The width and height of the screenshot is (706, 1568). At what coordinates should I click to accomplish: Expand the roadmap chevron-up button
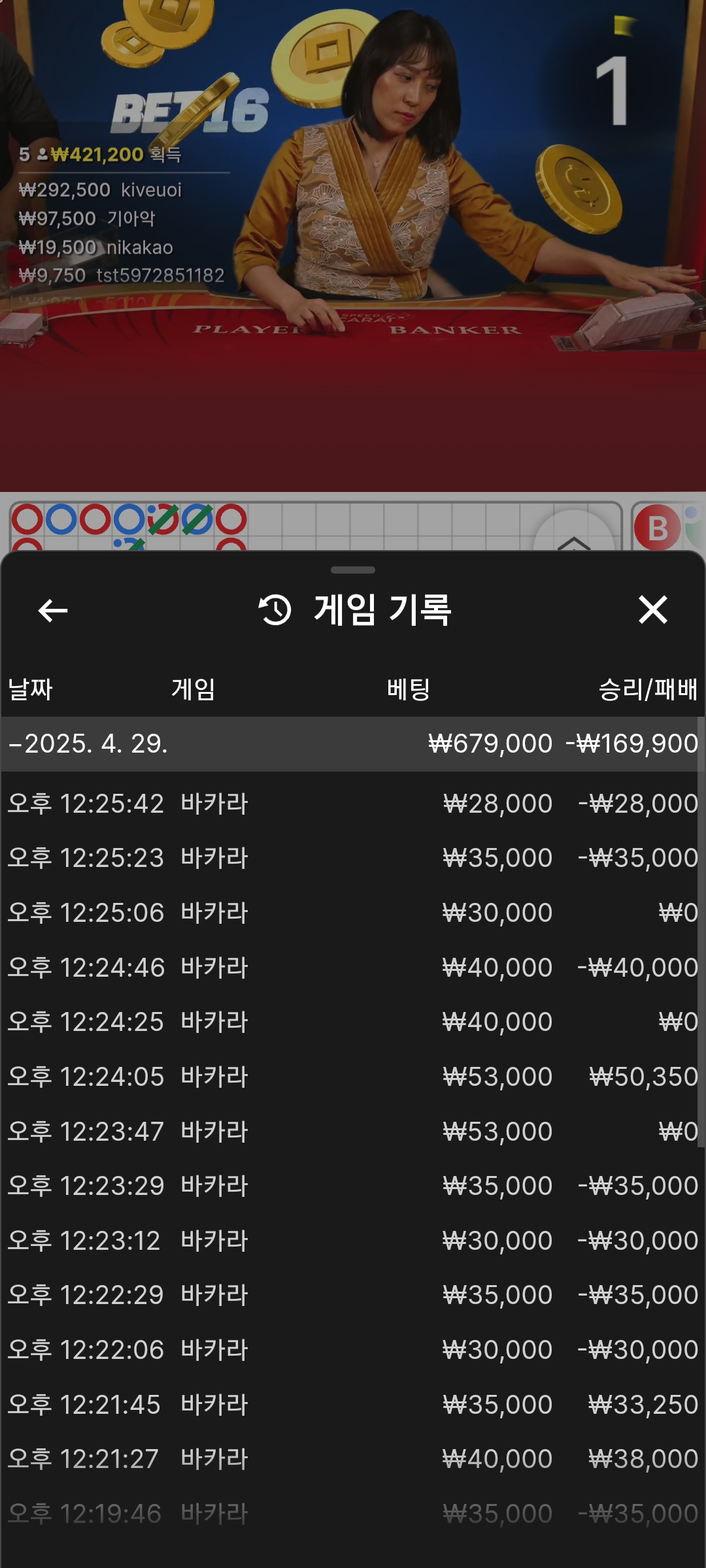573,536
